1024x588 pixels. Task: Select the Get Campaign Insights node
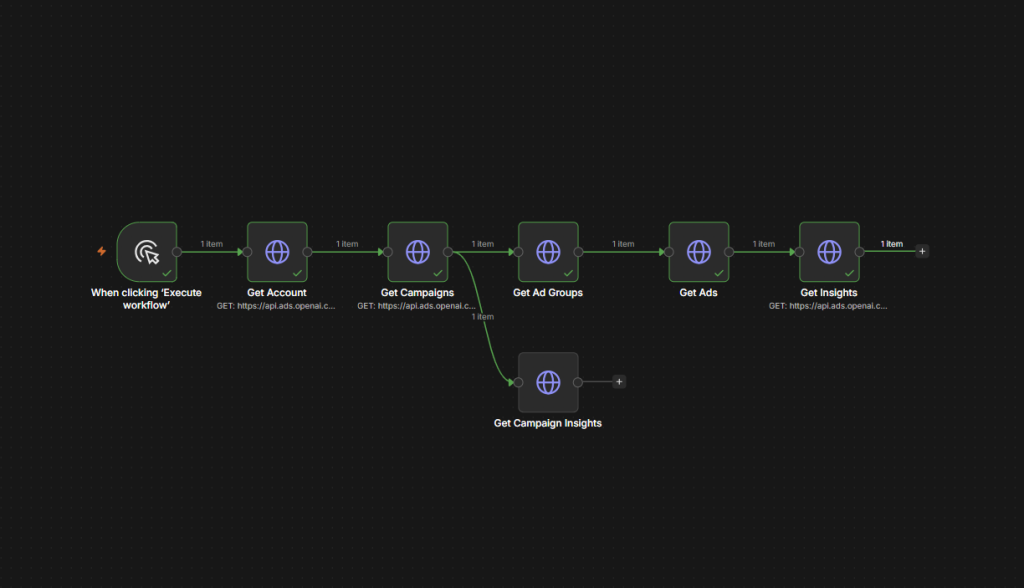[548, 382]
